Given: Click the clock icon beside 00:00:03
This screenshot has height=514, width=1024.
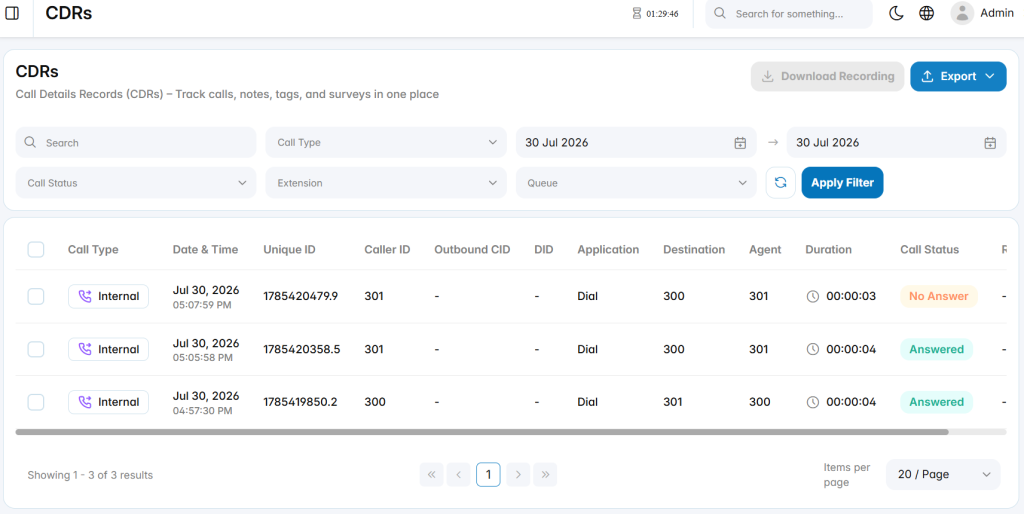Looking at the screenshot, I should coord(812,297).
